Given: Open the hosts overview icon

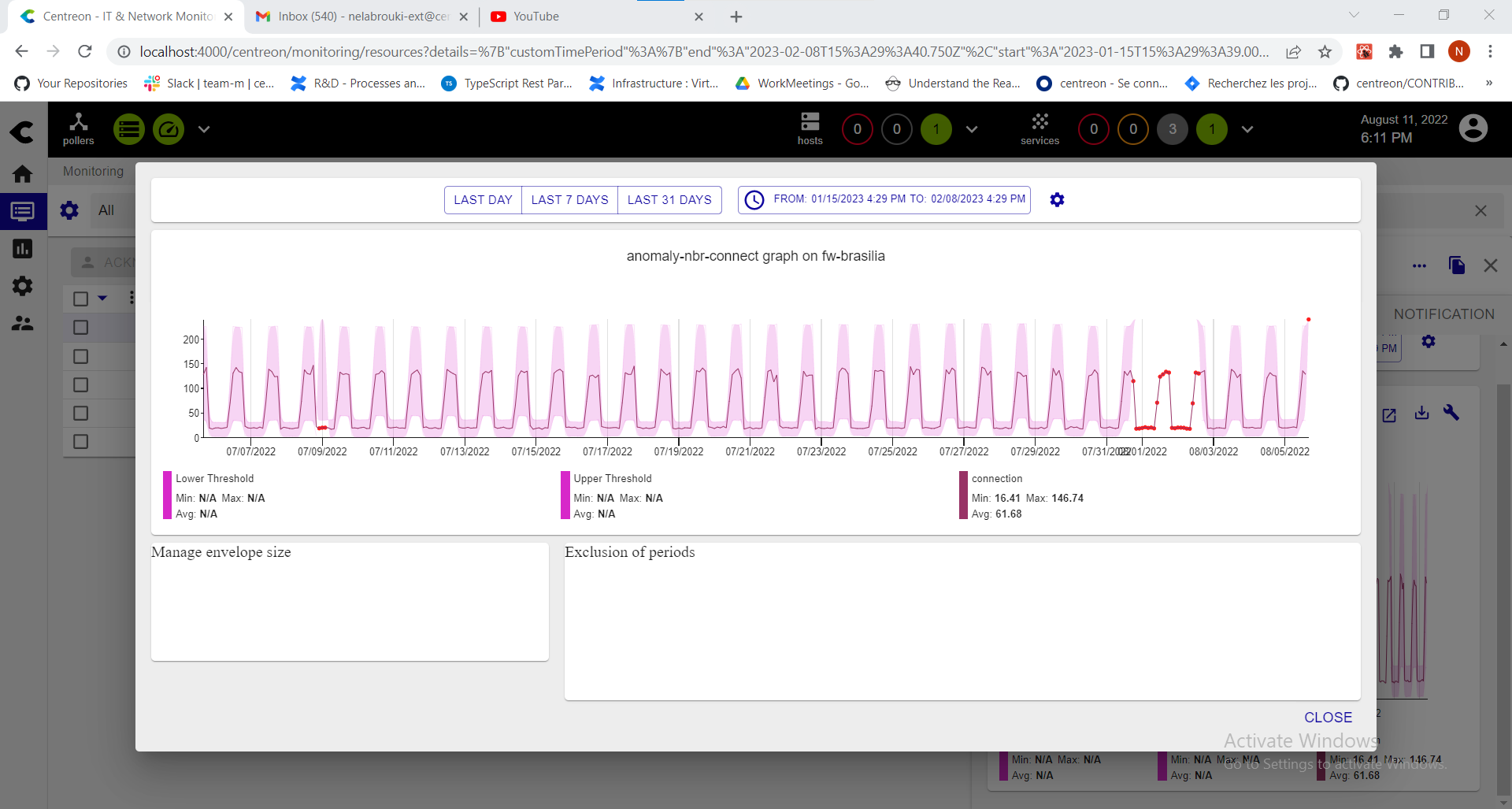Looking at the screenshot, I should (810, 128).
